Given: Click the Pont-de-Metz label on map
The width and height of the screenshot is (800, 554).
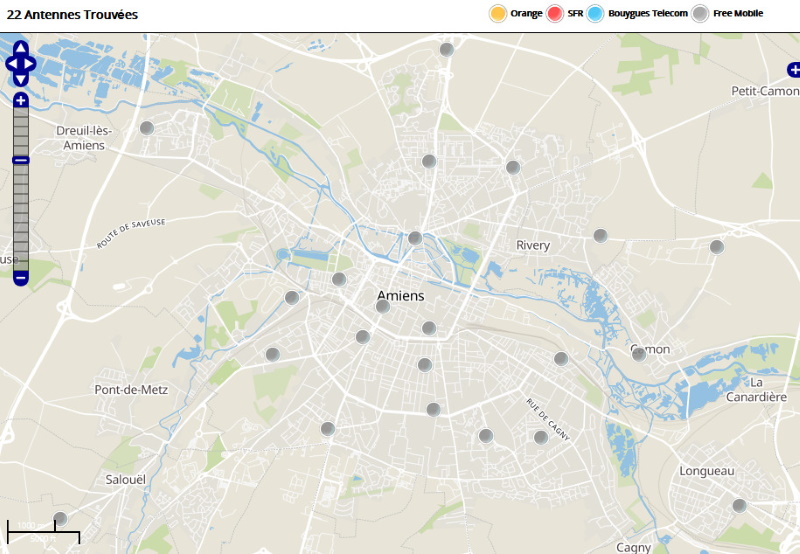Looking at the screenshot, I should click(x=131, y=389).
